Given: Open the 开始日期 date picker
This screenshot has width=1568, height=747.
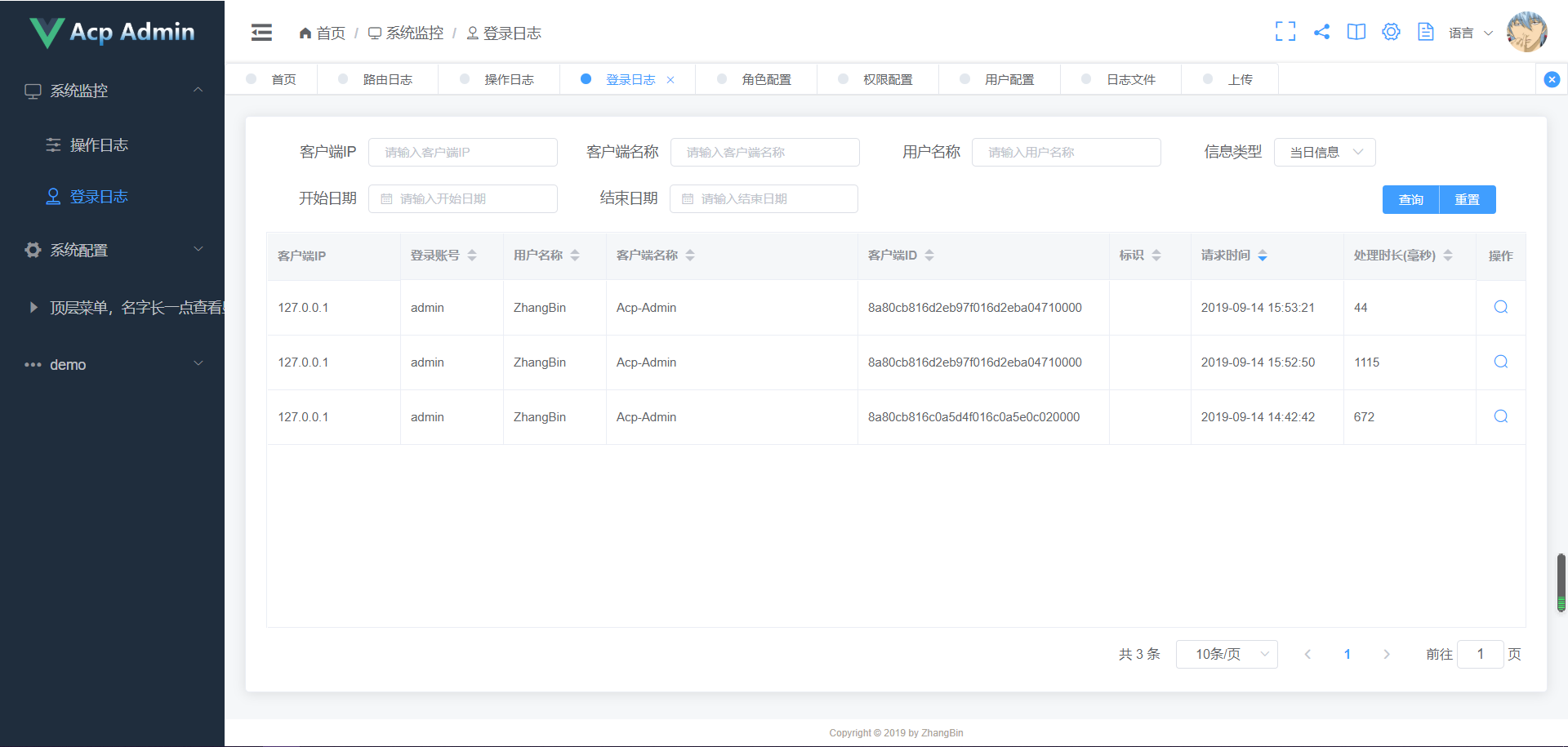Looking at the screenshot, I should click(463, 198).
